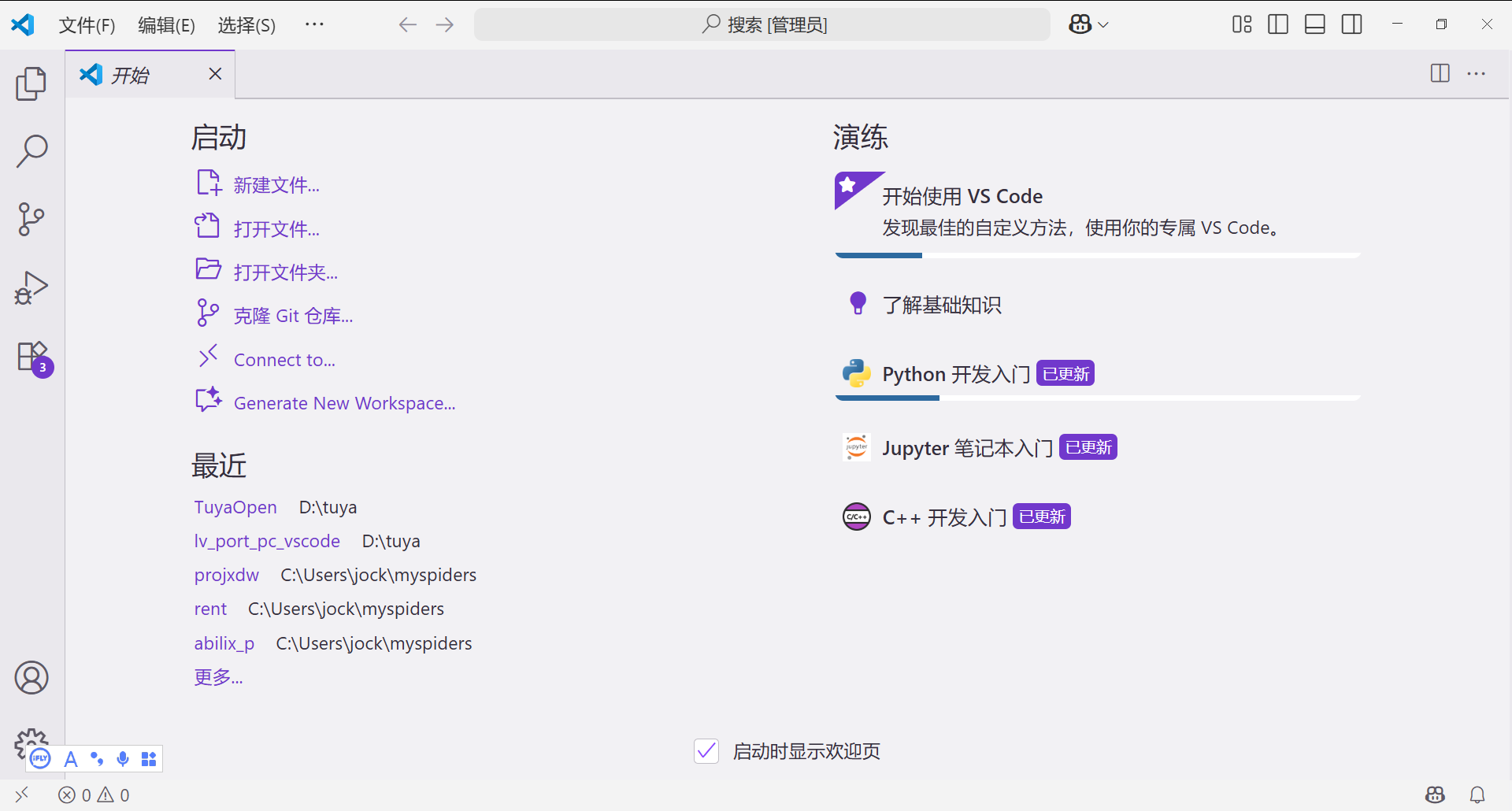Click the 克隆 Git 仓库... link
The image size is (1512, 811).
(294, 316)
